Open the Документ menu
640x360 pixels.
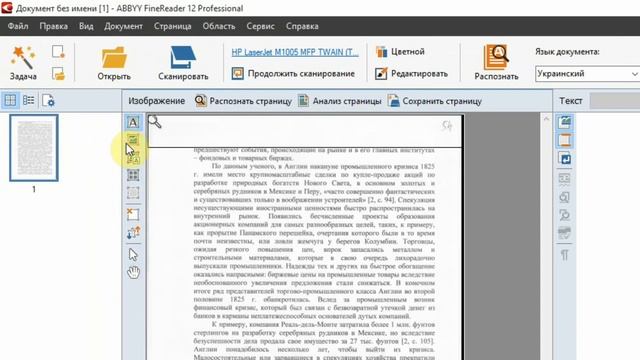(x=123, y=26)
